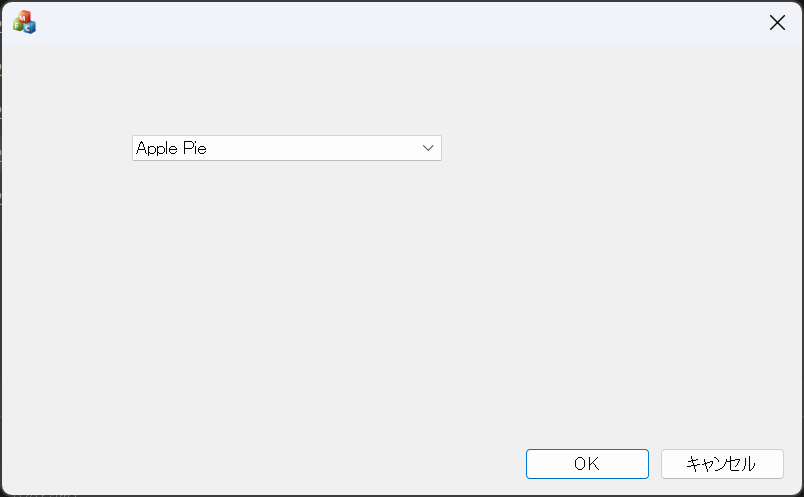Click the MFC app icon in title bar
Viewport: 804px width, 497px height.
[24, 22]
